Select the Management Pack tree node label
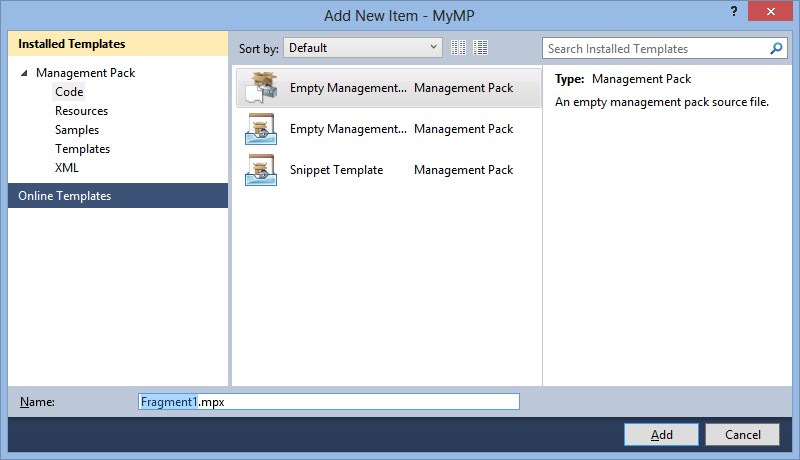Screen dimensions: 800x460 pyautogui.click(x=85, y=73)
